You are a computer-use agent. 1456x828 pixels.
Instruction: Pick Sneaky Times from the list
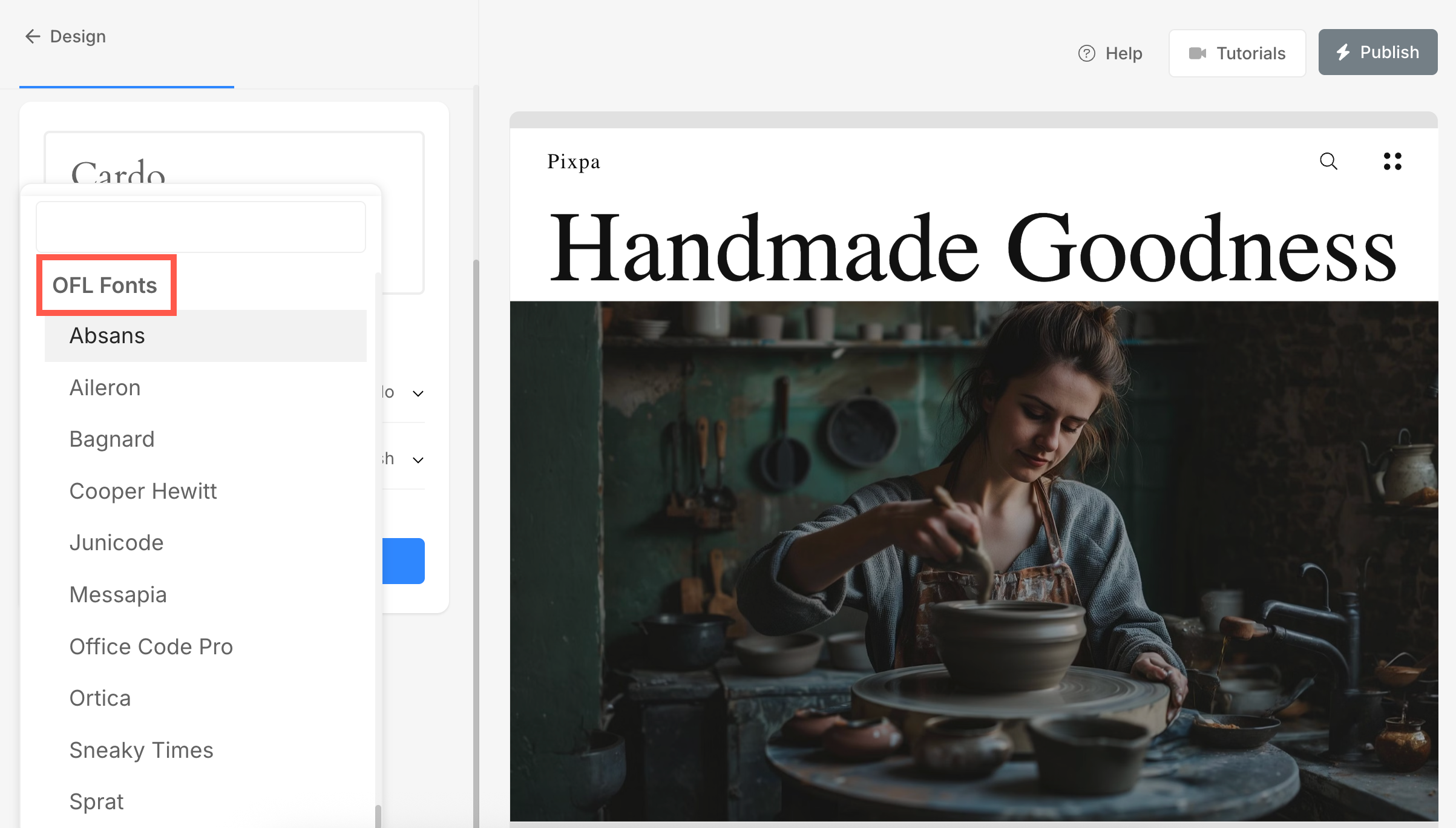click(141, 750)
